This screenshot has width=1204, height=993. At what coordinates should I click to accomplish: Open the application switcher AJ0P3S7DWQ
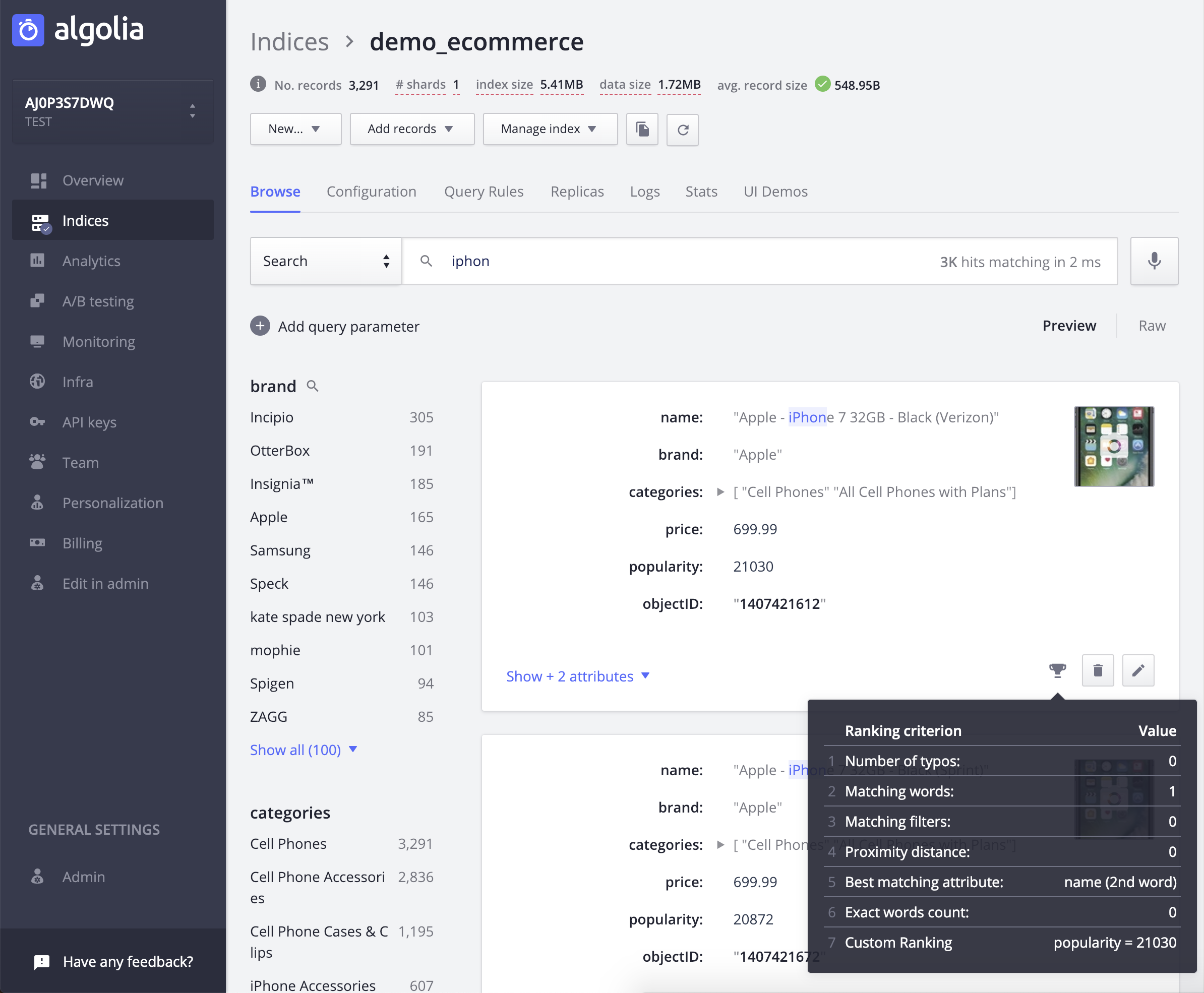click(x=113, y=111)
